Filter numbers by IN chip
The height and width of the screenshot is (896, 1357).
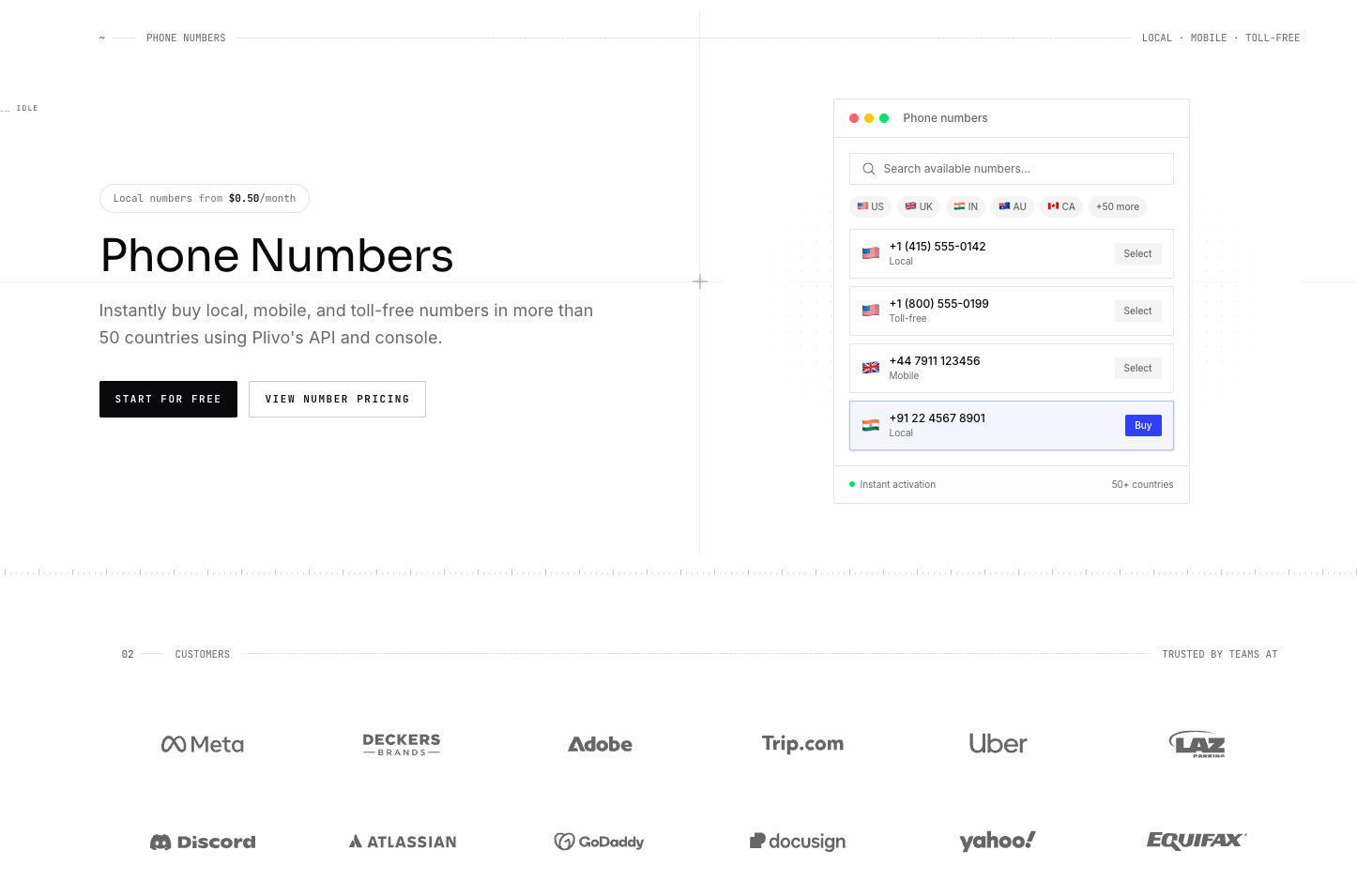click(966, 206)
